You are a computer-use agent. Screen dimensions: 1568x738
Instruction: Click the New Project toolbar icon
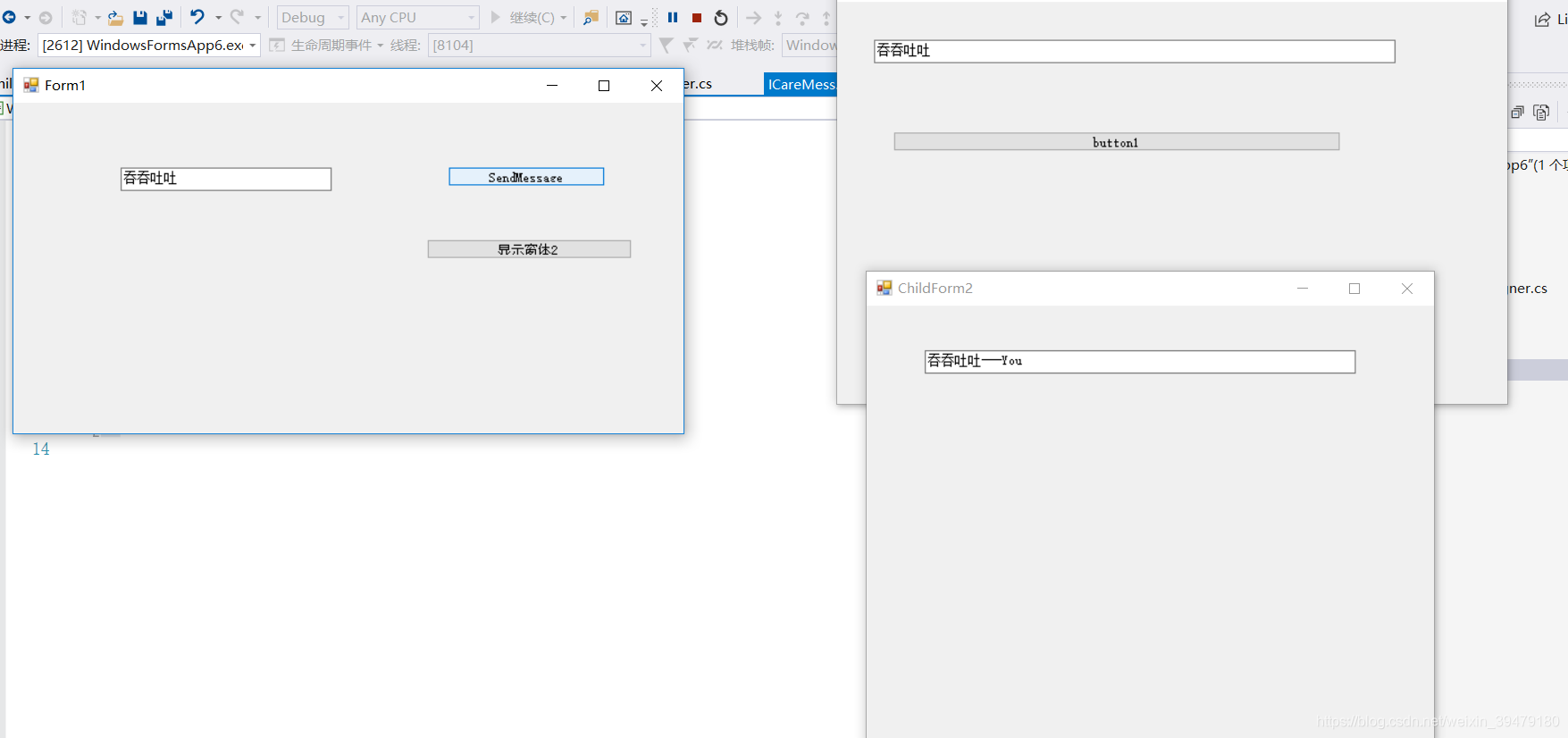click(x=80, y=18)
